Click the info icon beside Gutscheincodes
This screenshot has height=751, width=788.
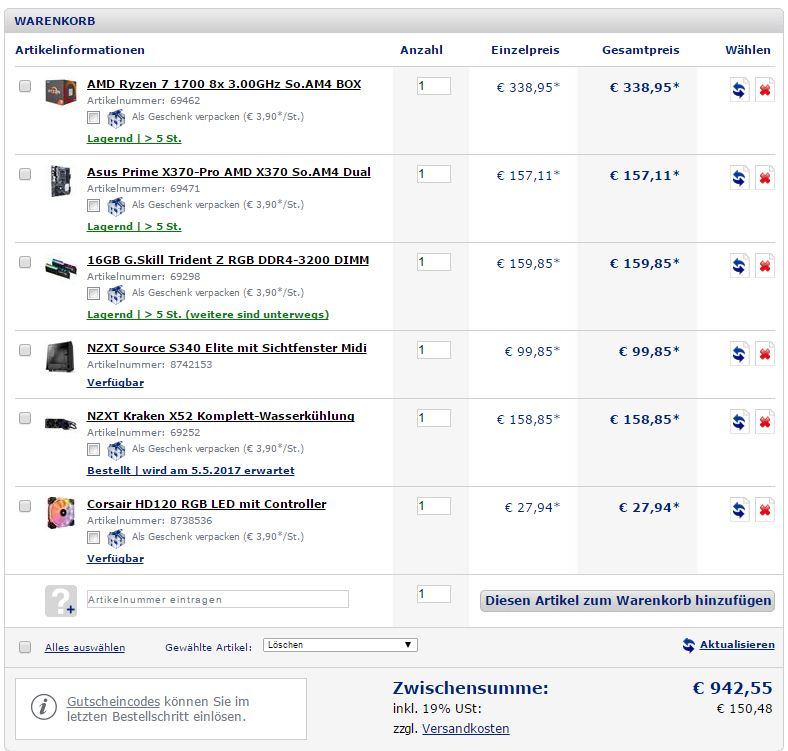pyautogui.click(x=44, y=707)
